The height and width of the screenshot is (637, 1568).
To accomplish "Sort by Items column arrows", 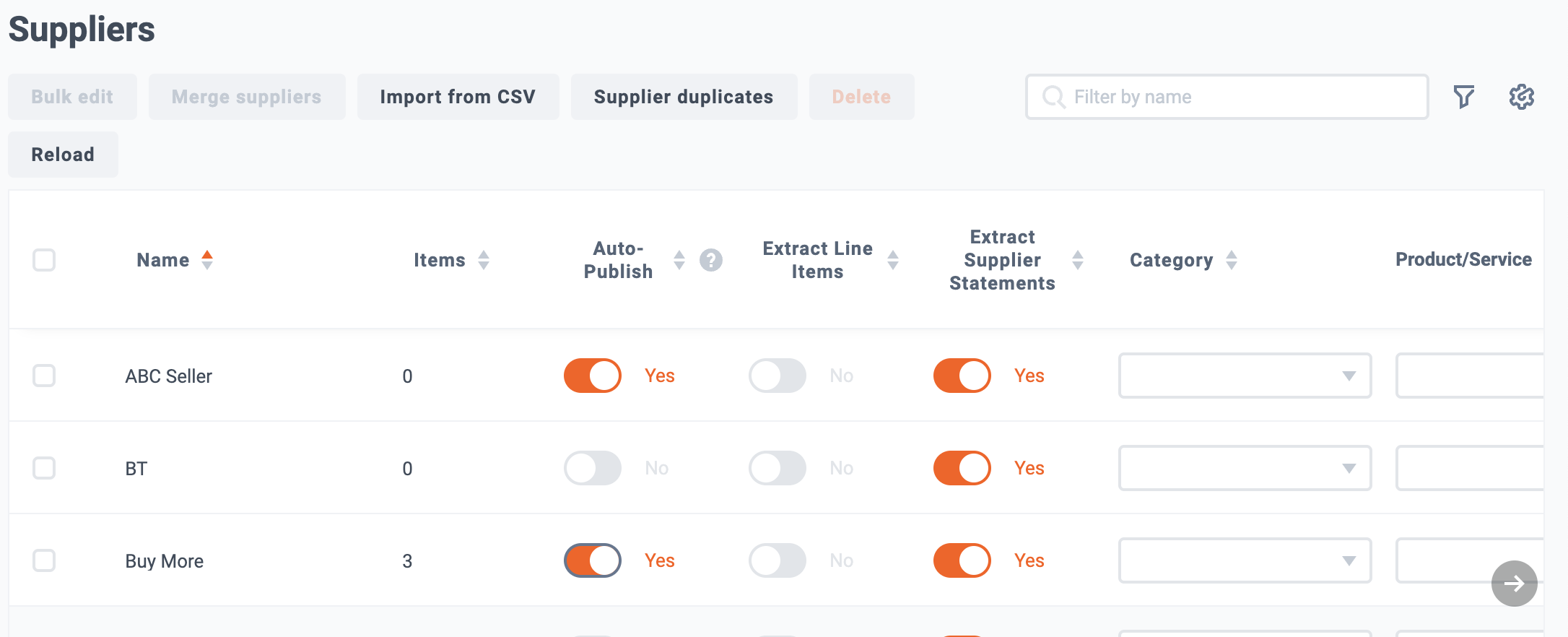I will 484,260.
